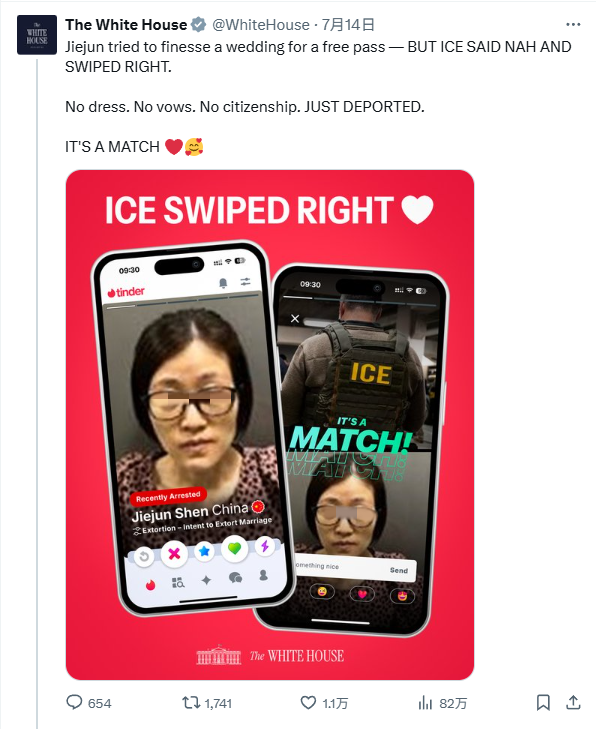Click the blue verified badge
596x729 pixels.
tap(199, 25)
